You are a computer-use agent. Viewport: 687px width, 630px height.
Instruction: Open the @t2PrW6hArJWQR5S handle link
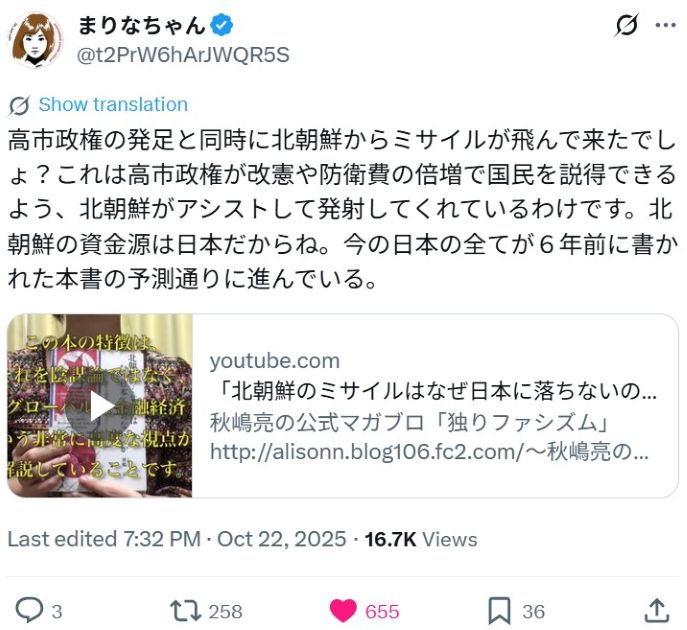(183, 55)
